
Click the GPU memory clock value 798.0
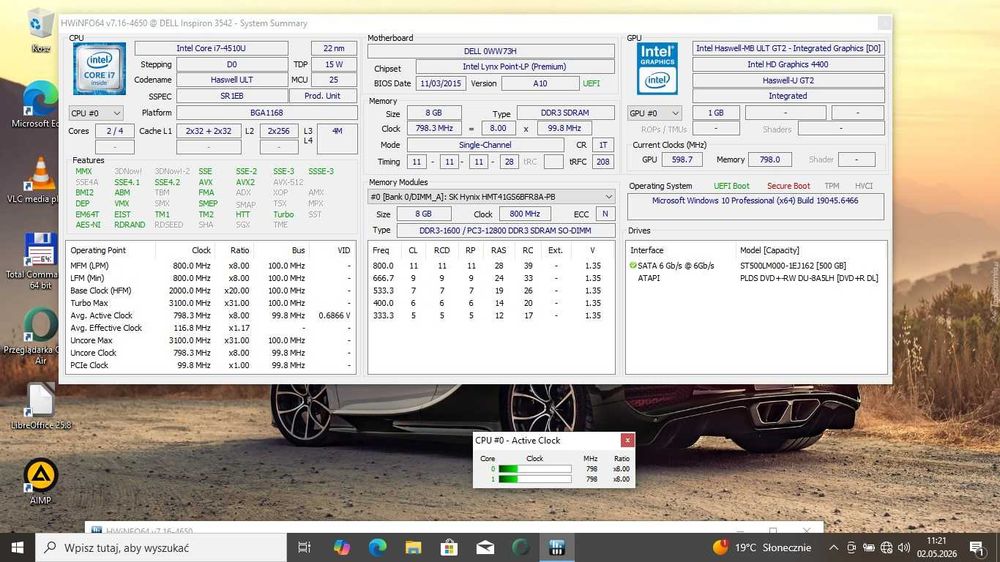coord(770,159)
